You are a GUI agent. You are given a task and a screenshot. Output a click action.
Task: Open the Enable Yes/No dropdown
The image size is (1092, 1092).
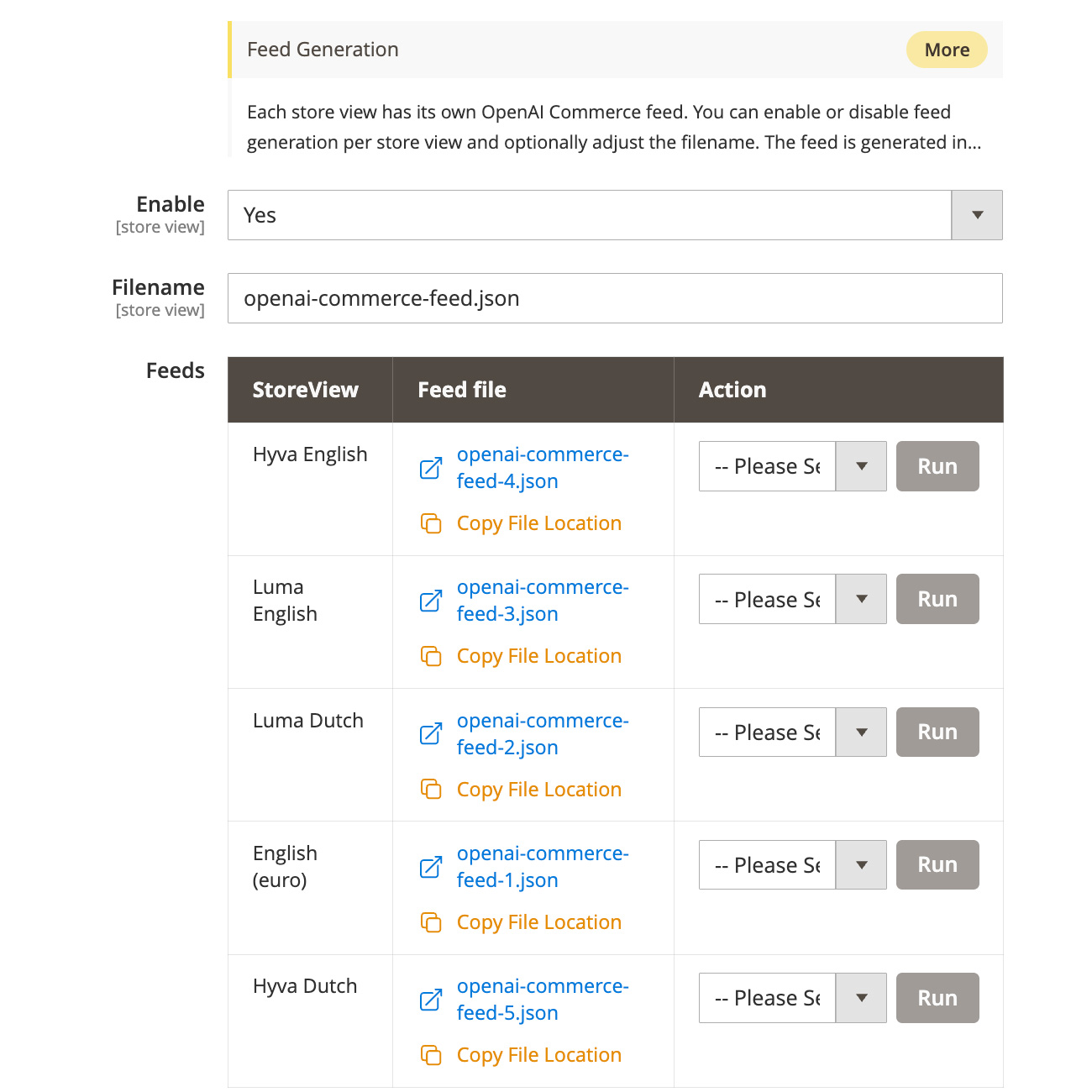(x=614, y=215)
